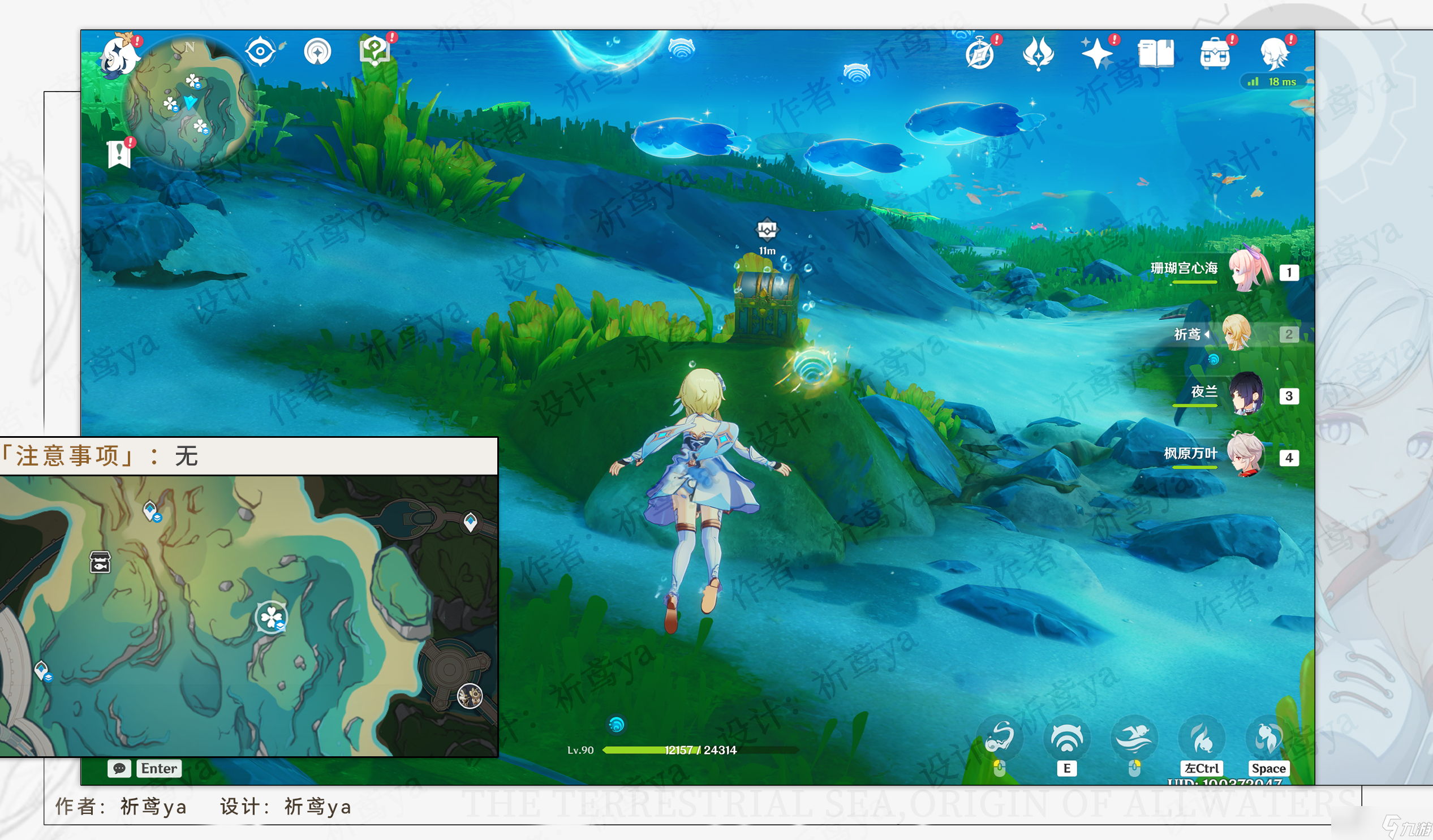Viewport: 1433px width, 840px height.
Task: Click the inset map location thumbnail
Action: (x=249, y=617)
